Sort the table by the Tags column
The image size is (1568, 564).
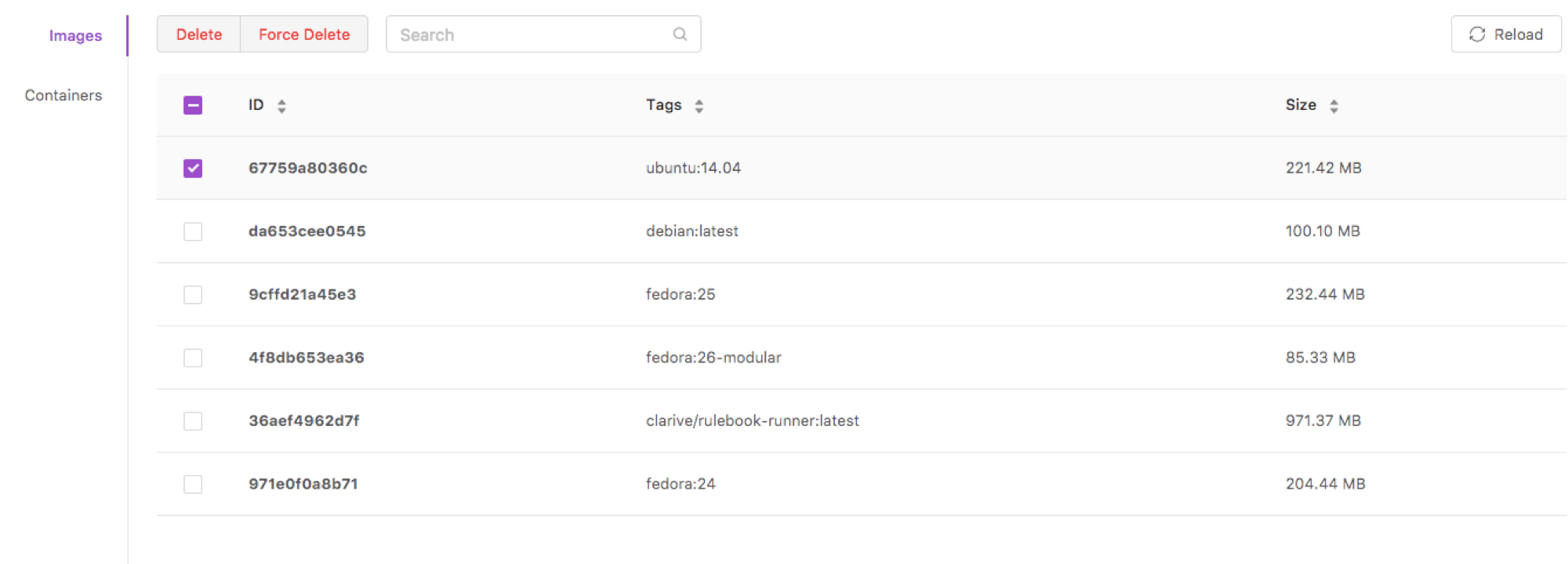pos(699,106)
